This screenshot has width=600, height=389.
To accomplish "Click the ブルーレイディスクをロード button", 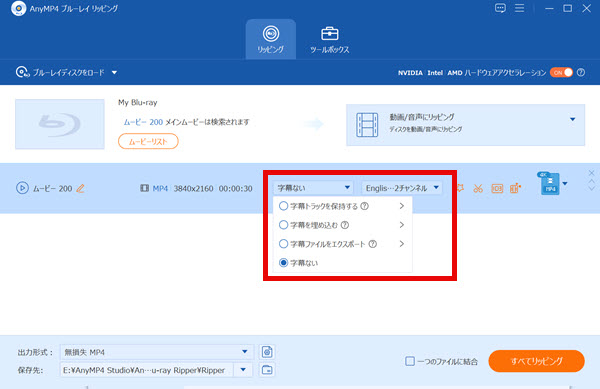I will 61,72.
